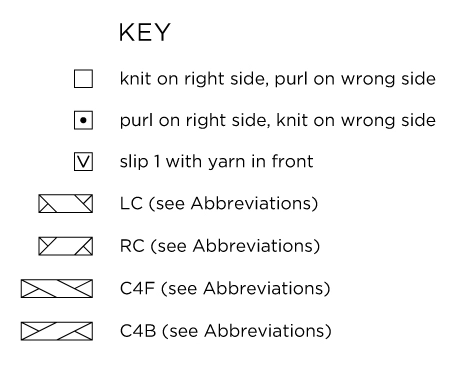This screenshot has height=367, width=457.
Task: Click the LC cable symbol
Action: [66, 204]
